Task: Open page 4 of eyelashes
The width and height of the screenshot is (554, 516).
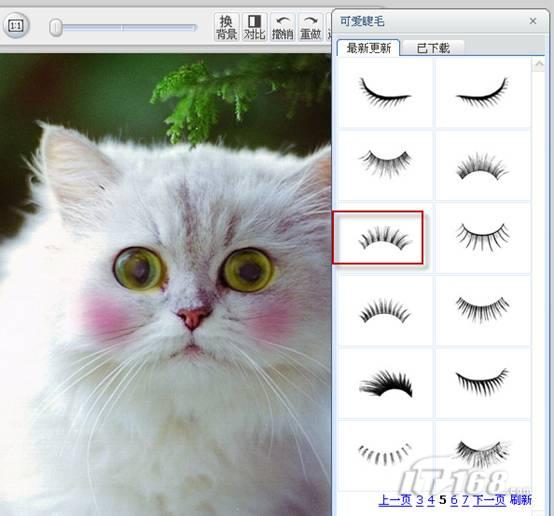Action: (431, 500)
